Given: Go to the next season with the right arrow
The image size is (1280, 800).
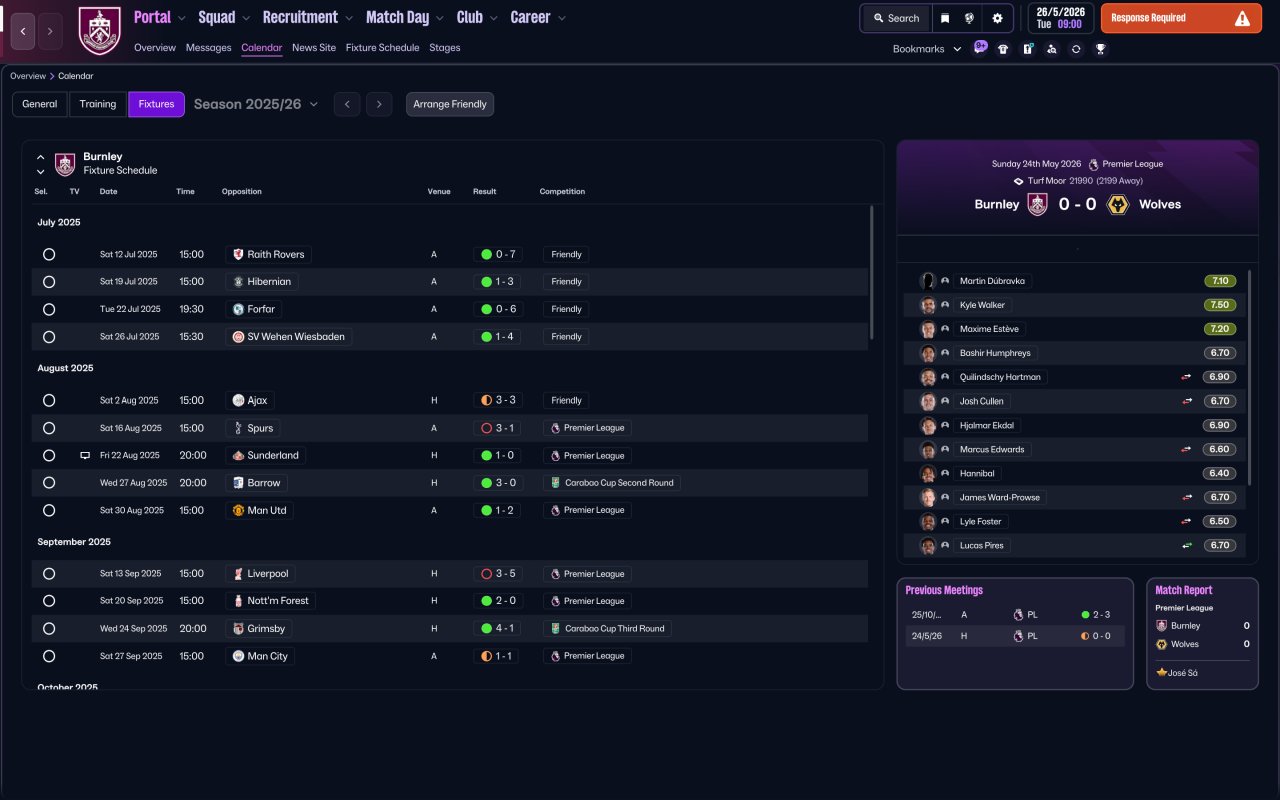Looking at the screenshot, I should click(378, 104).
